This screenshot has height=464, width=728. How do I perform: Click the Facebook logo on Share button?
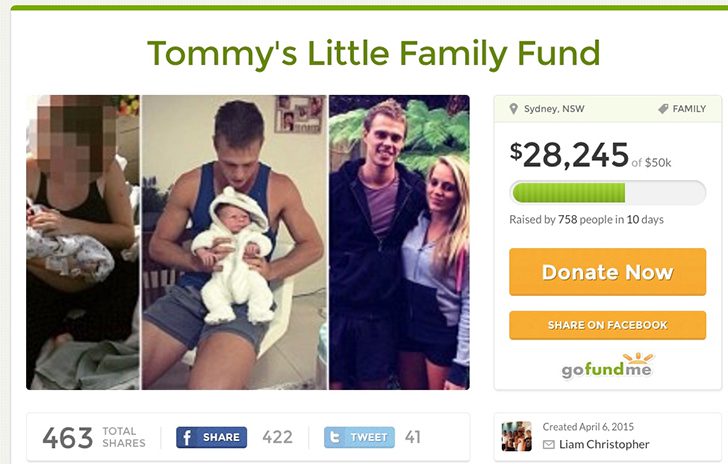[x=187, y=438]
